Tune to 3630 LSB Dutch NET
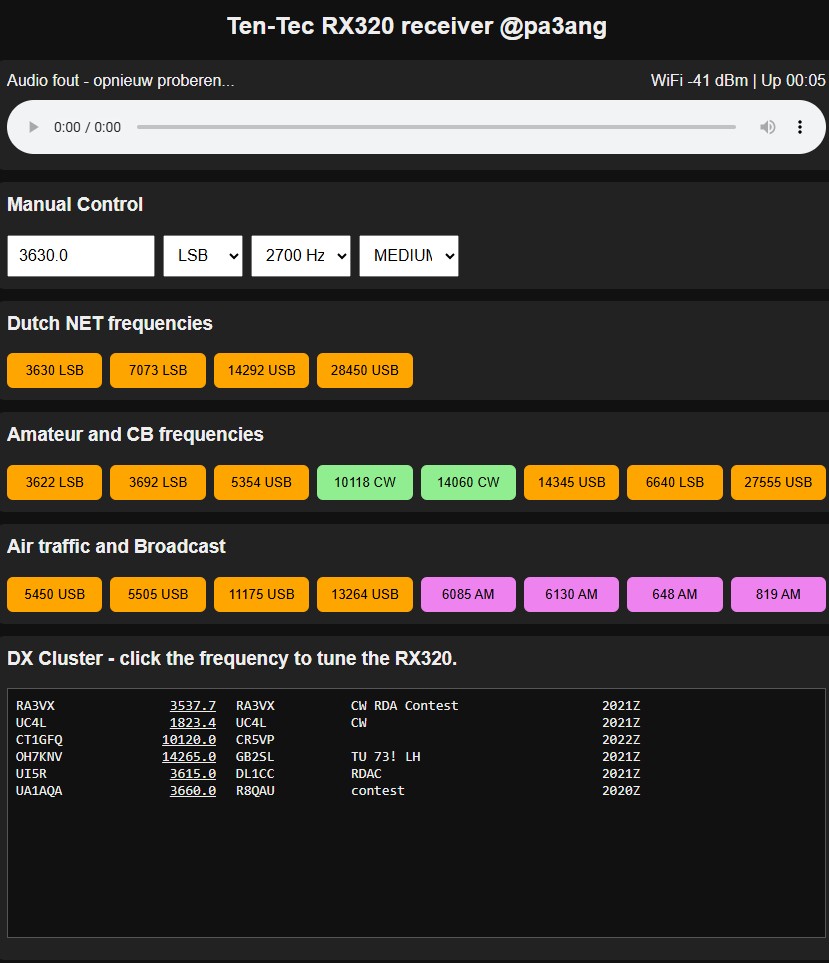829x963 pixels. (55, 370)
